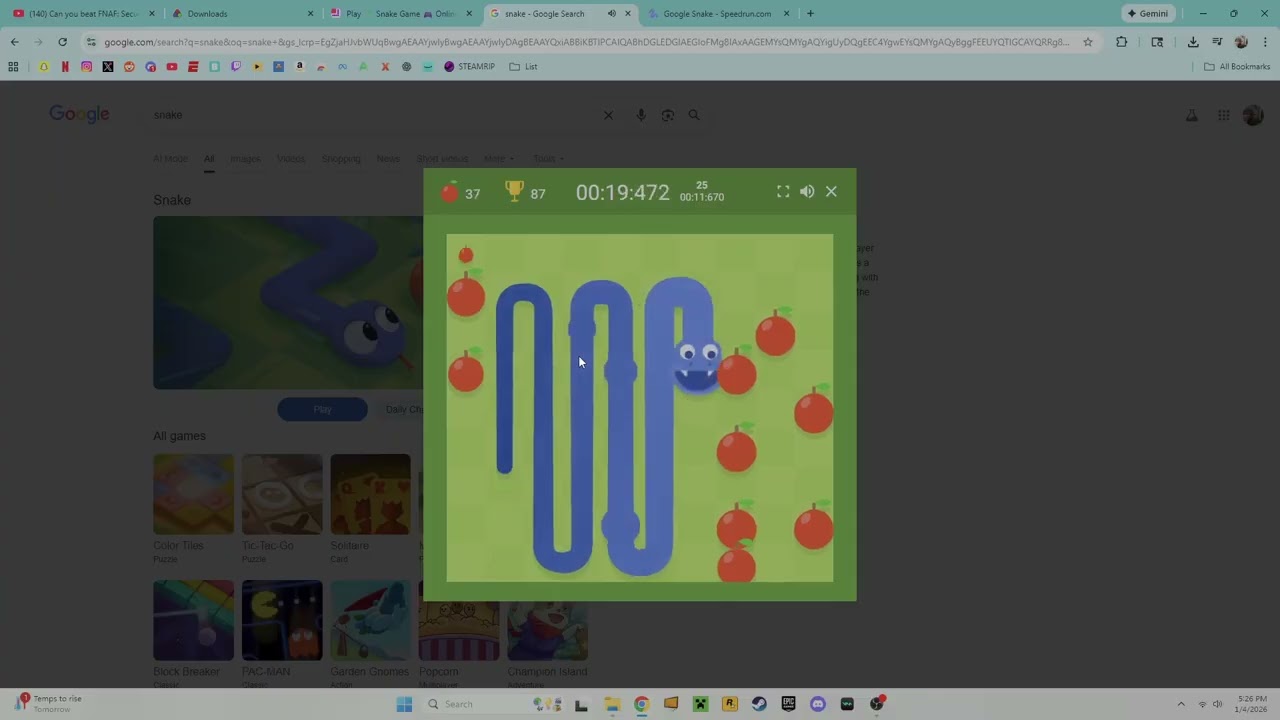Click the Play button under Snake image

click(322, 409)
